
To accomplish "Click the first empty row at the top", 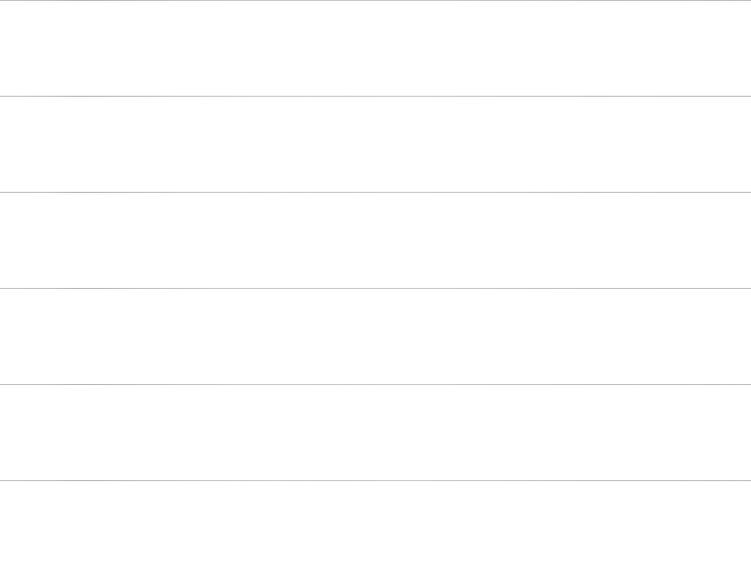I will (375, 48).
